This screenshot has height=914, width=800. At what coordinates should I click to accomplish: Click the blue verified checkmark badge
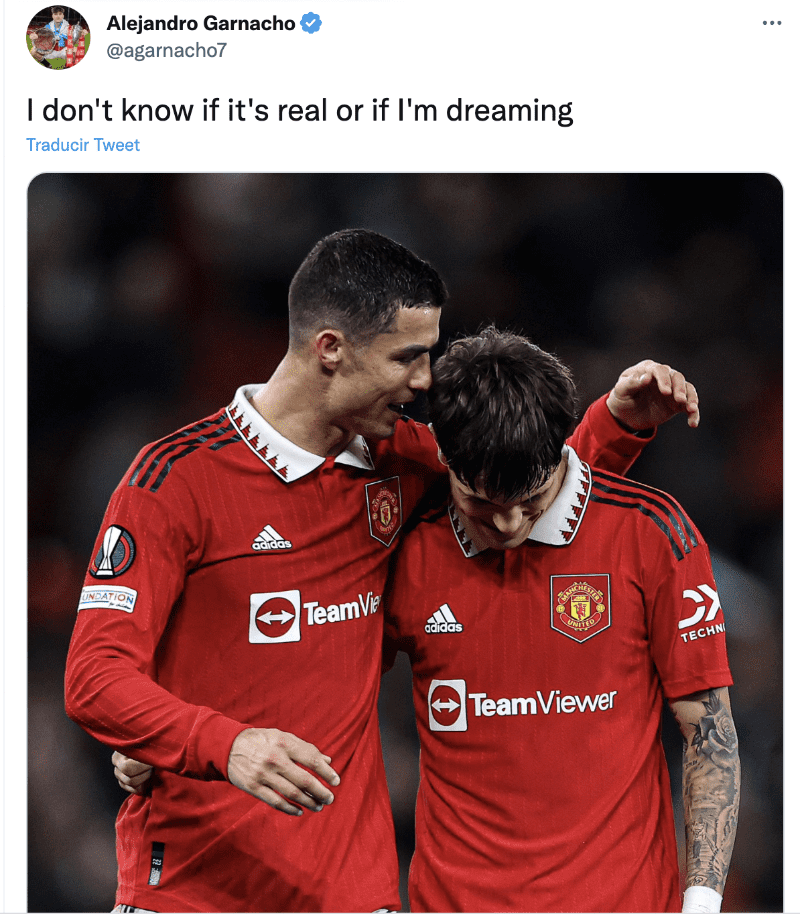tap(311, 23)
